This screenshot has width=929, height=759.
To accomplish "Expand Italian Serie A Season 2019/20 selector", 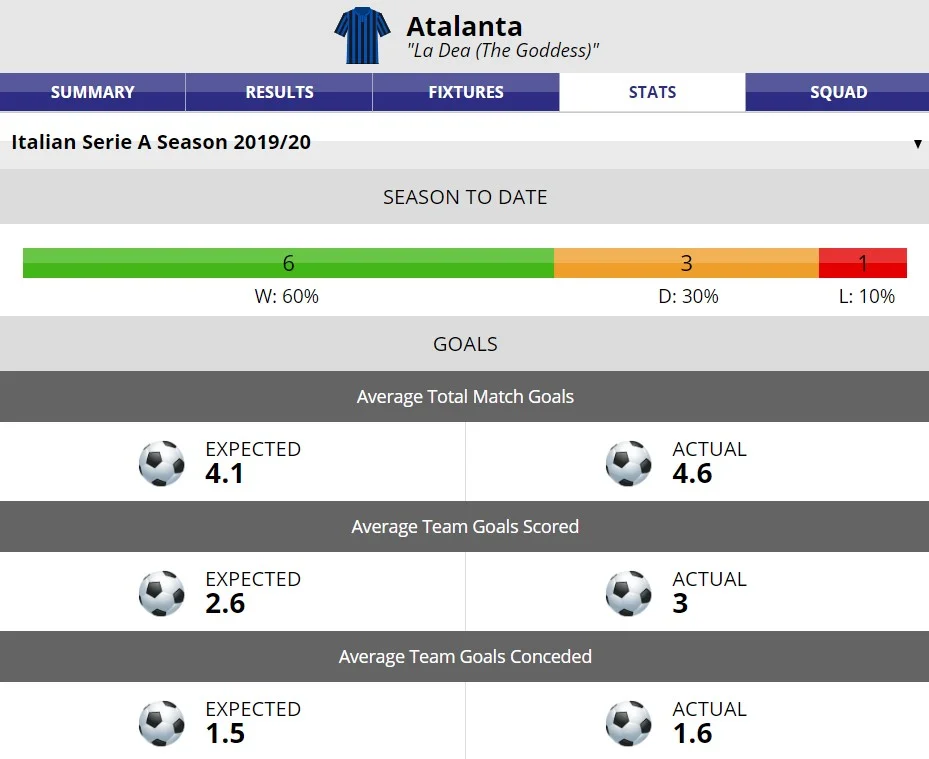I will coord(161,142).
